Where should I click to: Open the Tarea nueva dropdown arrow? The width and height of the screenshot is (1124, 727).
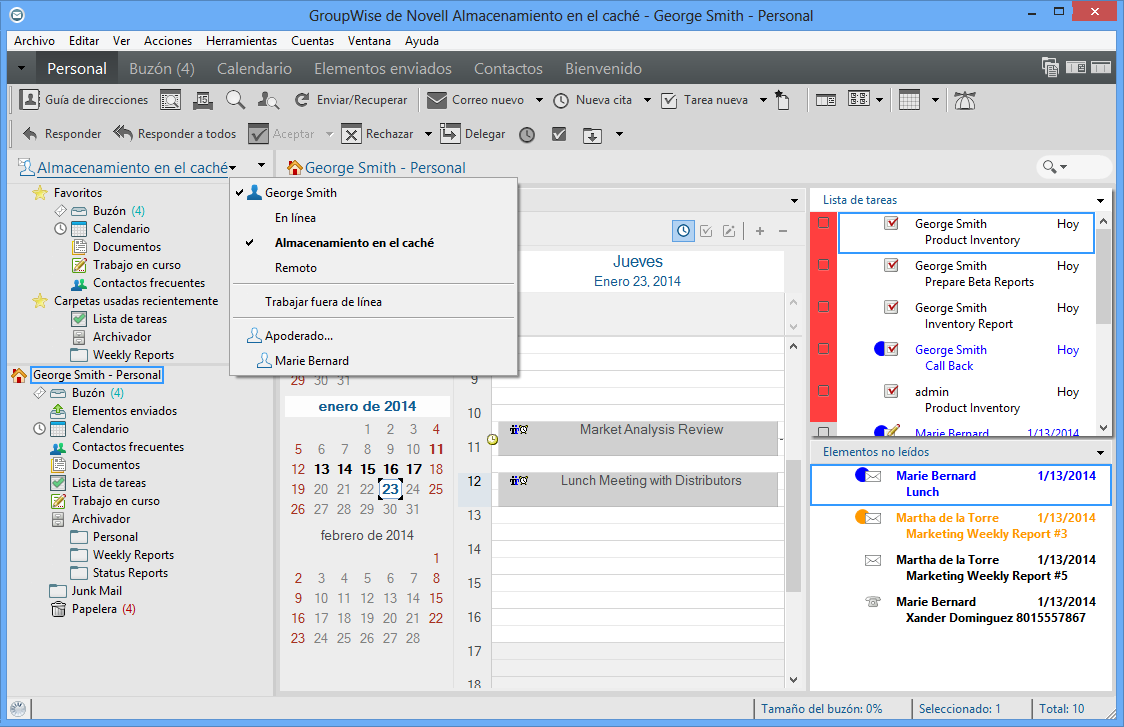click(x=763, y=100)
